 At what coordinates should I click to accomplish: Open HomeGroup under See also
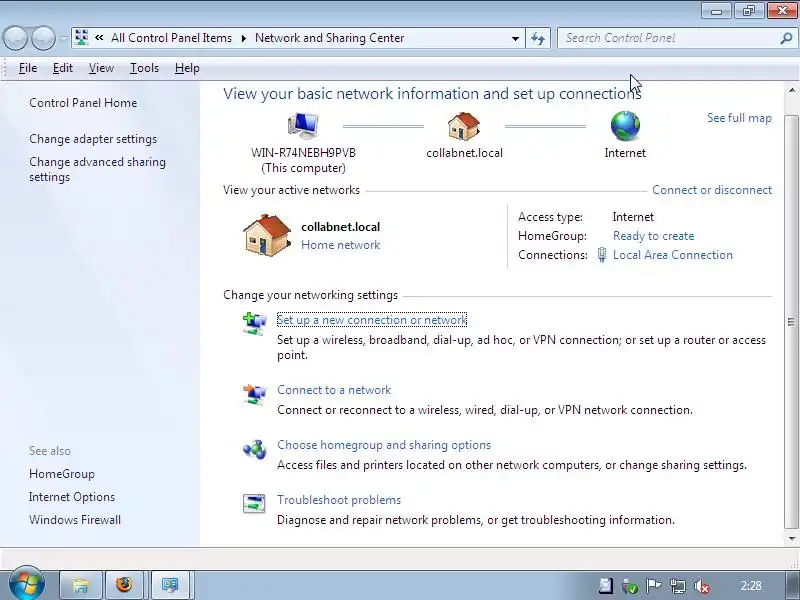tap(62, 474)
